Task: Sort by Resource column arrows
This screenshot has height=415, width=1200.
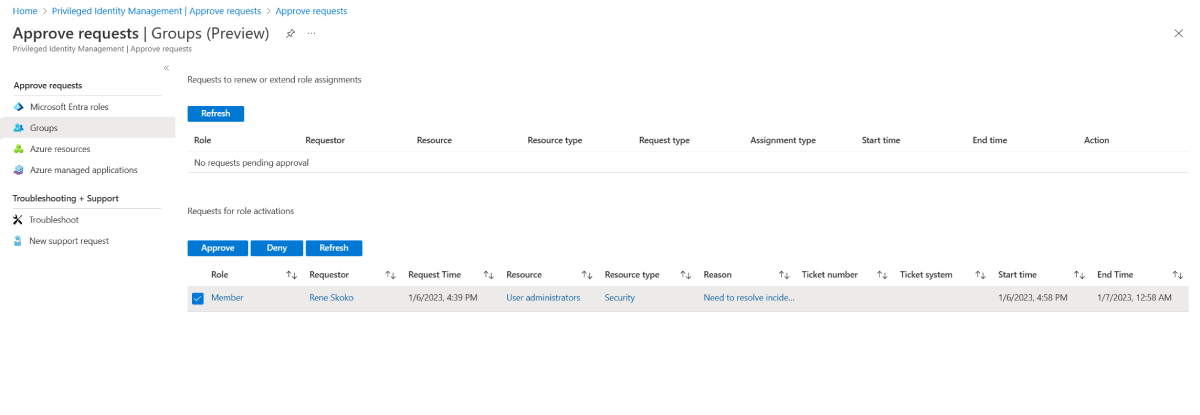Action: click(x=588, y=275)
